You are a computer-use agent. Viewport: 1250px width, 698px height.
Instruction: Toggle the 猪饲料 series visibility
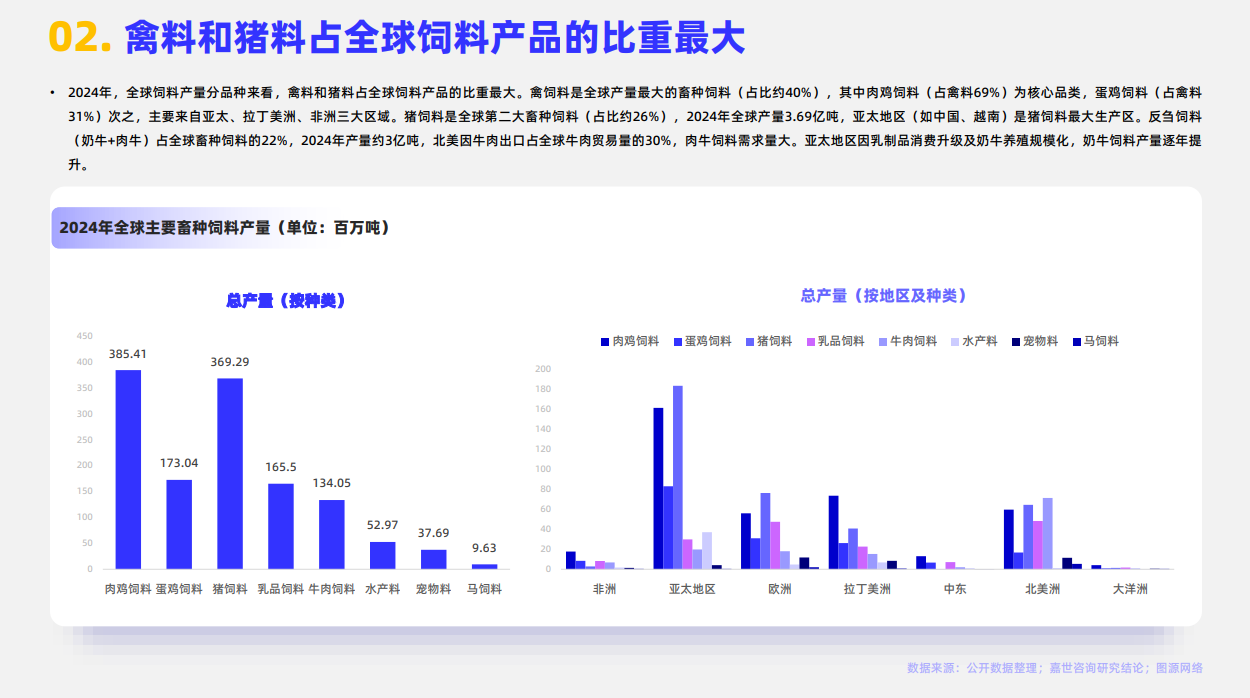(766, 341)
